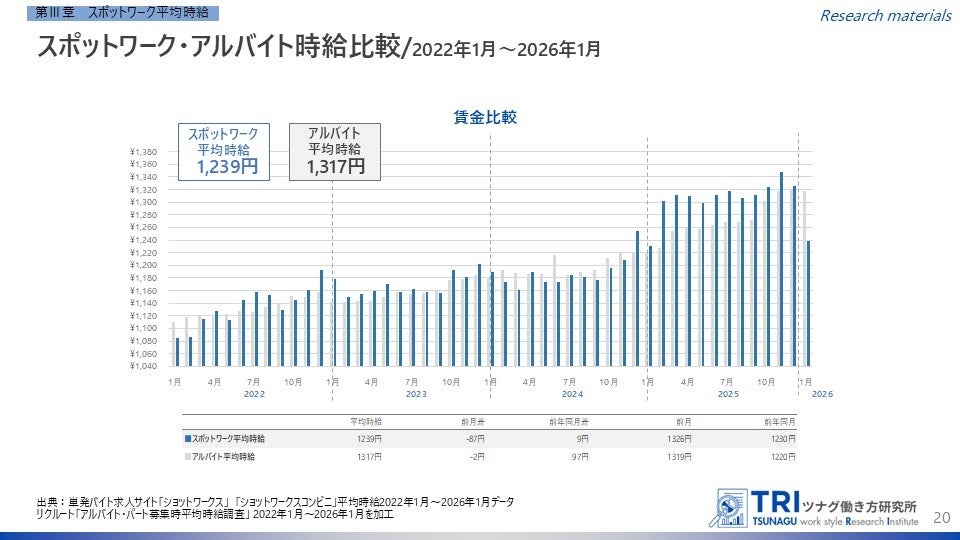Click the page number 20
960x540 pixels.
(942, 517)
